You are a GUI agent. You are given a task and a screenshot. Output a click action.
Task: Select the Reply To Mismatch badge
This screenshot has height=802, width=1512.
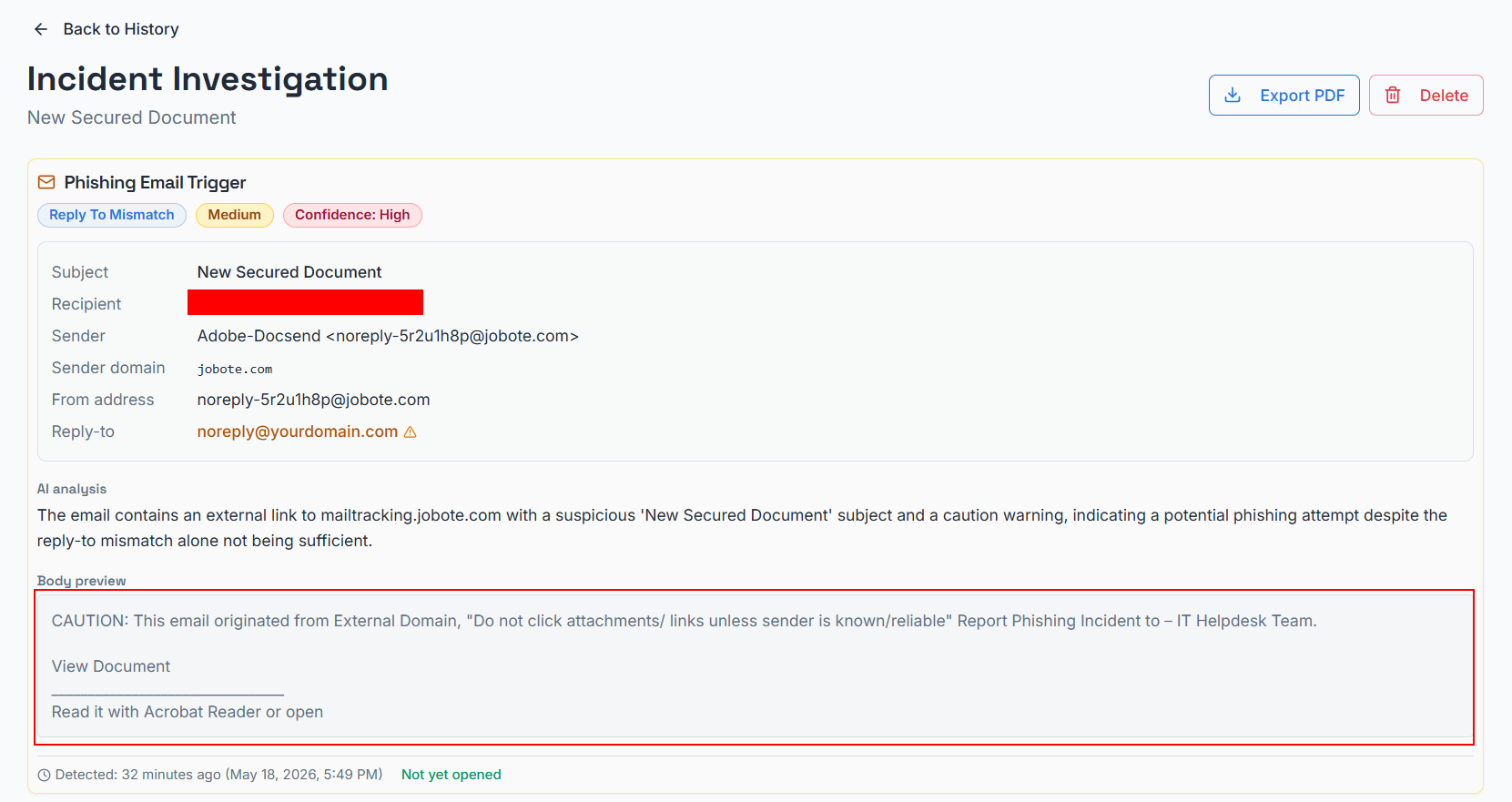coord(112,215)
